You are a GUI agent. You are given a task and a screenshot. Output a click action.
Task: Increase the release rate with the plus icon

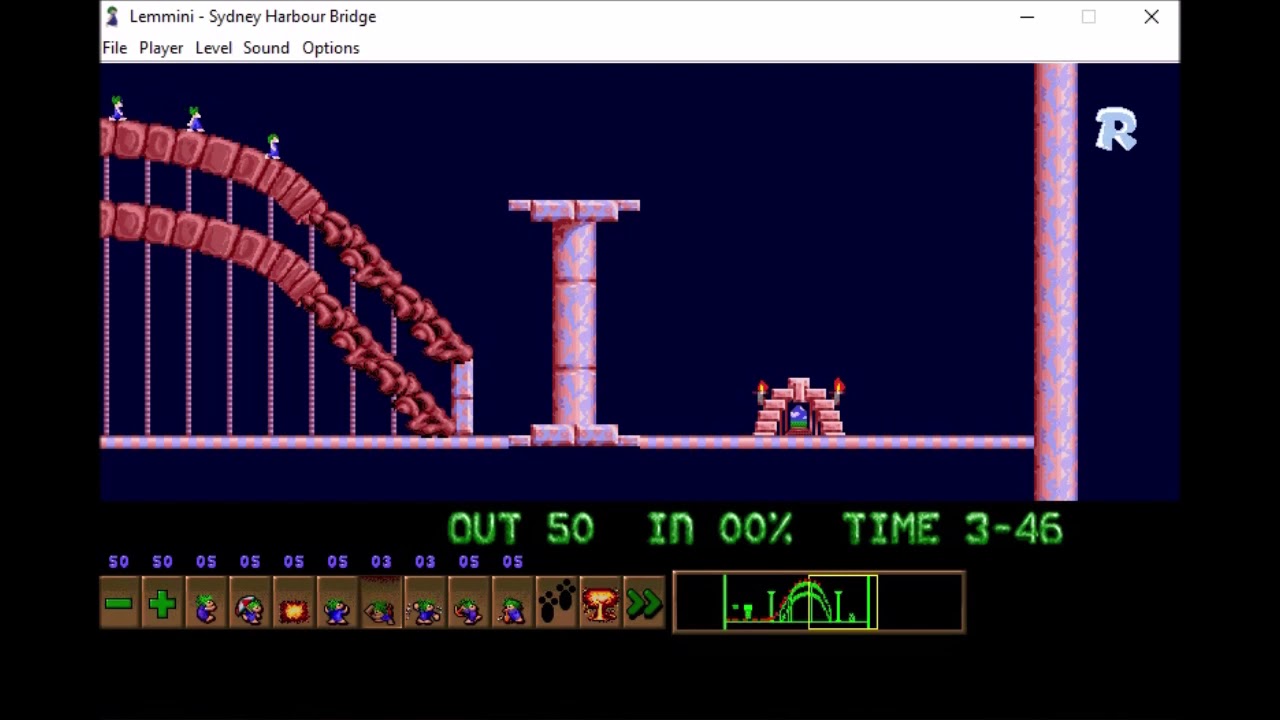pos(163,604)
